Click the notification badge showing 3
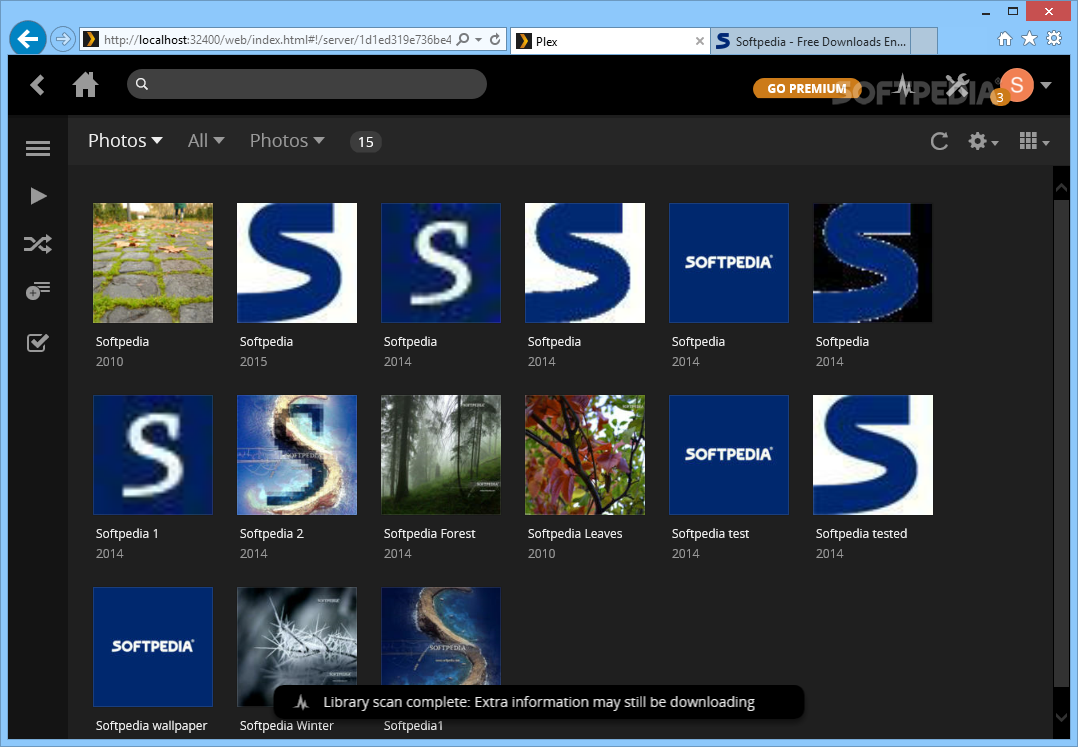Screen dimensions: 1078x747 tap(1000, 98)
